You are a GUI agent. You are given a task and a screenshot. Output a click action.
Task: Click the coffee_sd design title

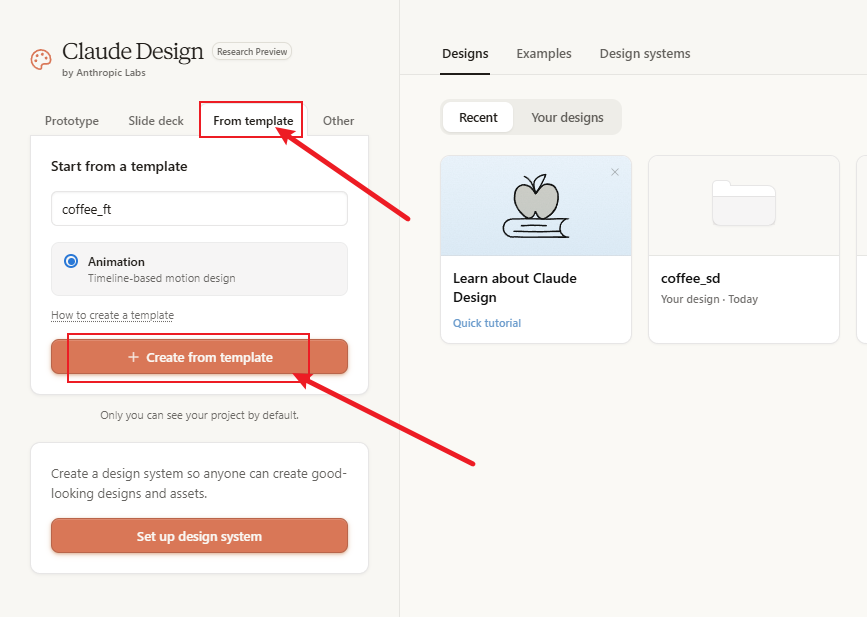point(691,278)
